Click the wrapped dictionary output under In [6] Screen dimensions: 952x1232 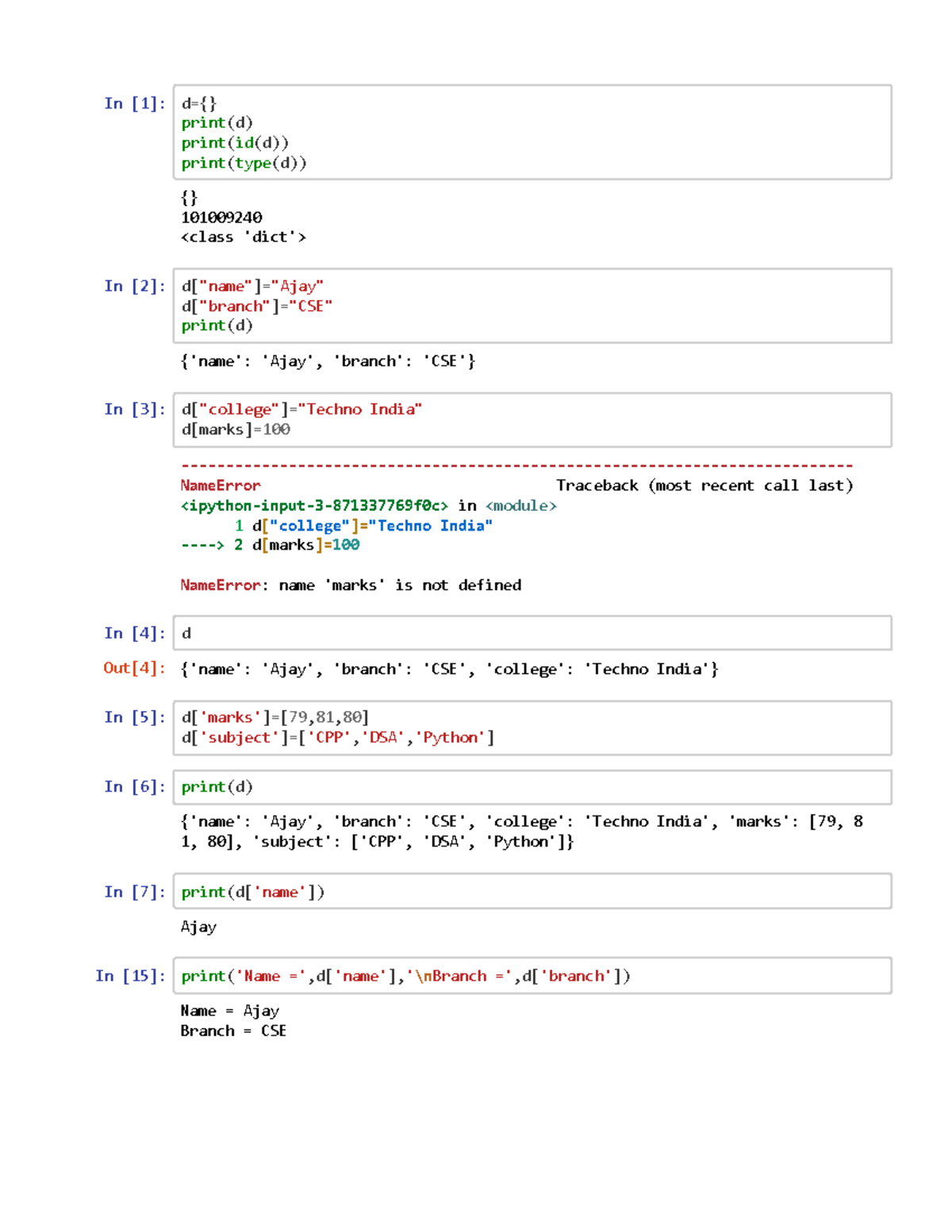(520, 831)
